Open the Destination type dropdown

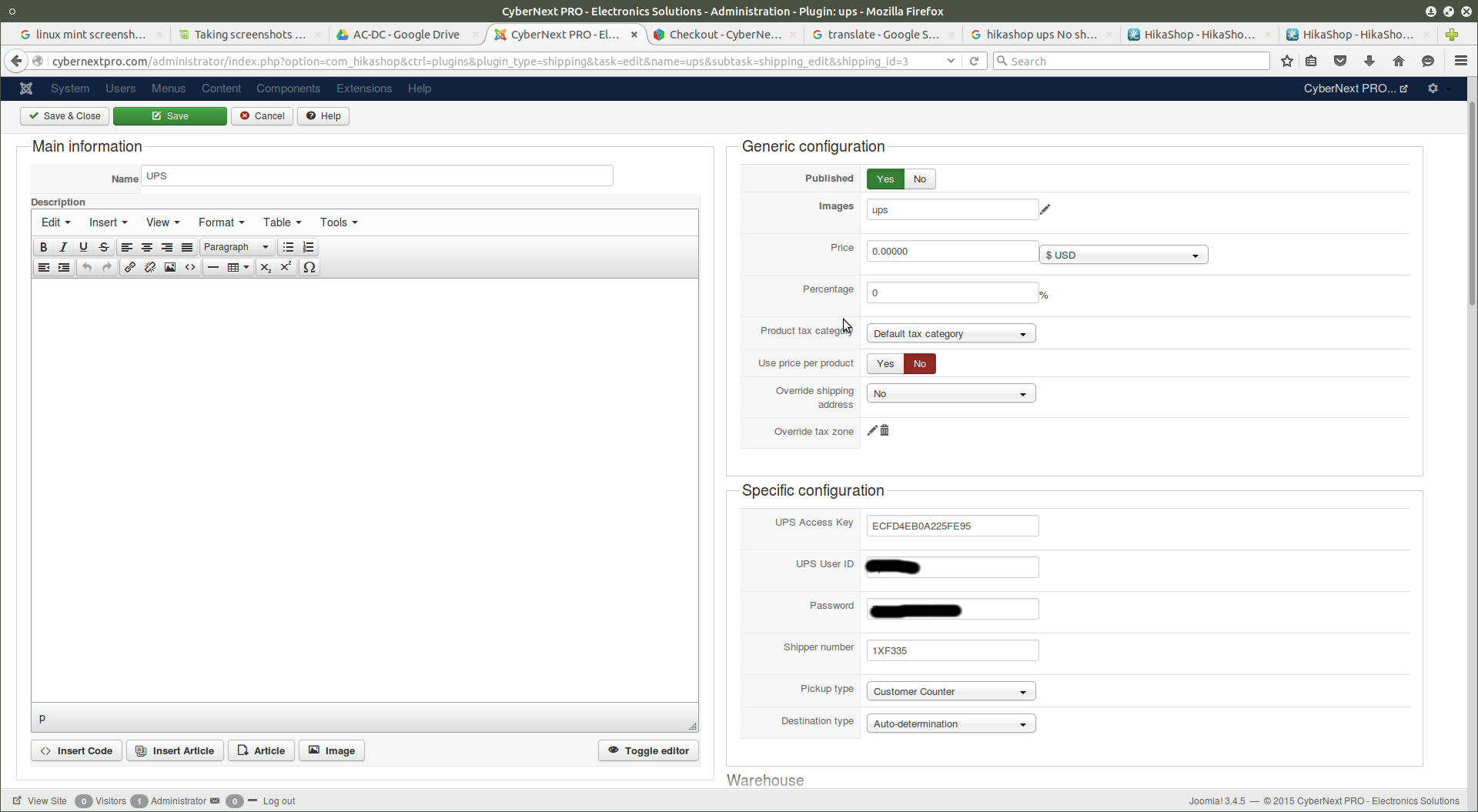[x=951, y=723]
